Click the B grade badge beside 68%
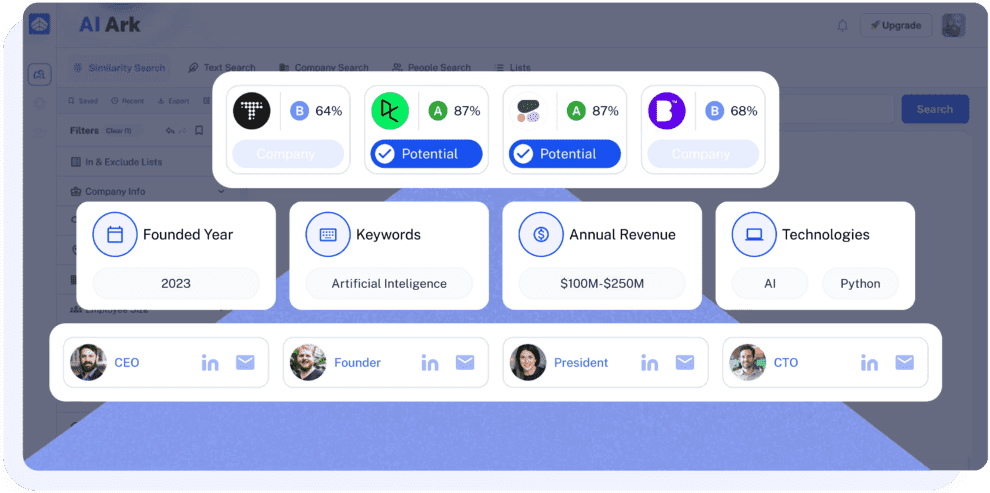Image resolution: width=990 pixels, height=493 pixels. point(715,111)
